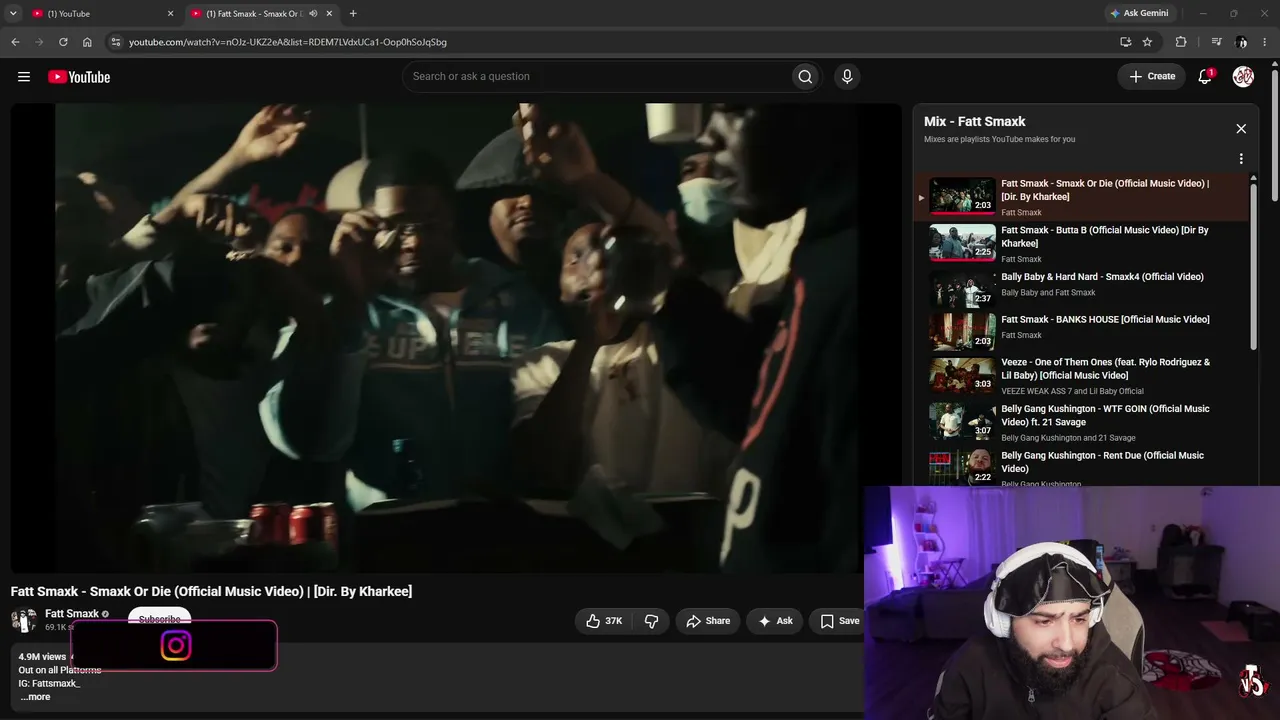1280x720 pixels.
Task: Click the 'Mix - Fatt Smaxk' heading
Action: click(975, 122)
